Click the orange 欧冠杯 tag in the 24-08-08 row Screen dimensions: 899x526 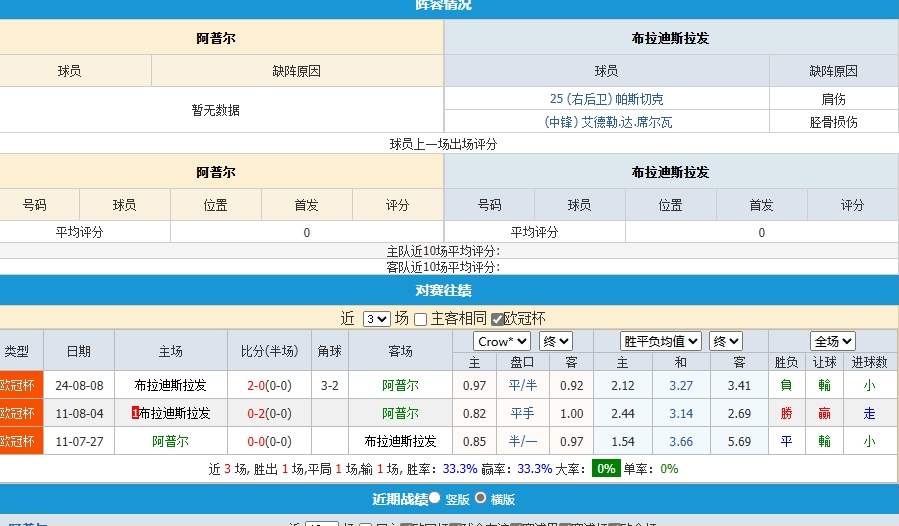[17, 385]
